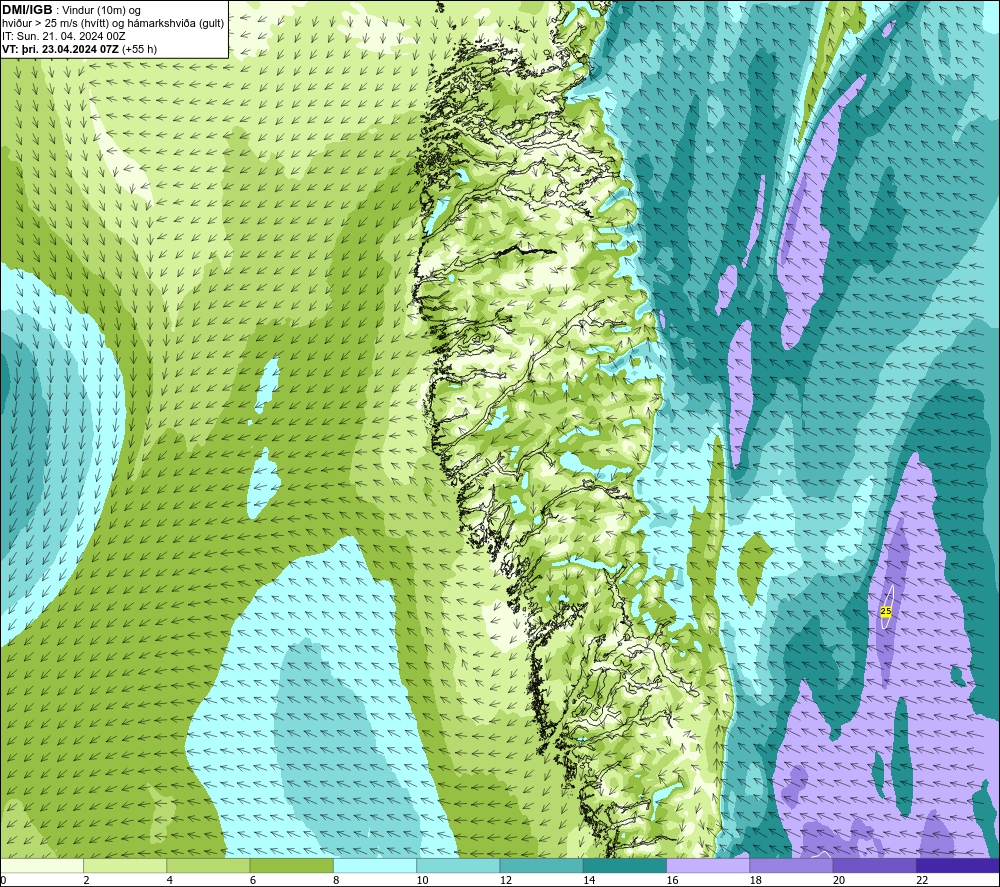Click the teal 12–14 m/s legend swatch
Screen dimensions: 1000x887
pyautogui.click(x=541, y=866)
